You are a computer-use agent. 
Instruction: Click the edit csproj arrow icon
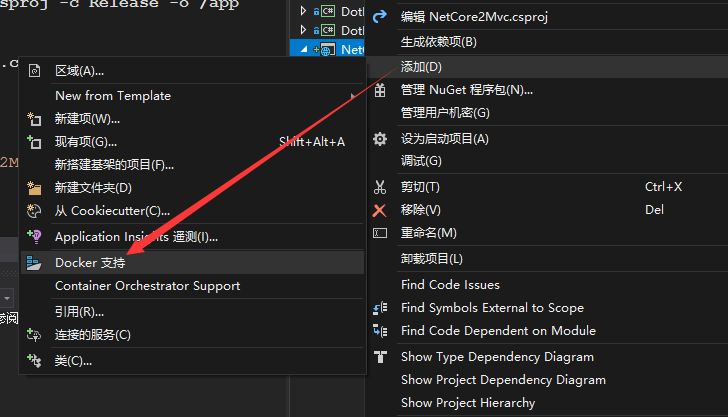coord(380,17)
